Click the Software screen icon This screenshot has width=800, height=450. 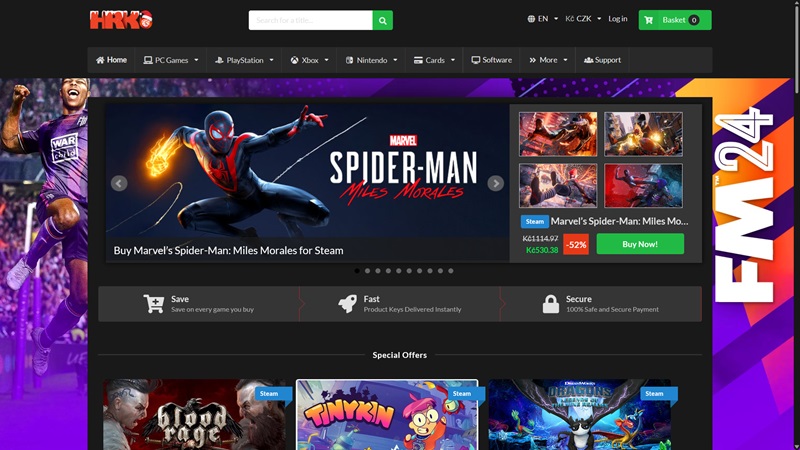476,60
